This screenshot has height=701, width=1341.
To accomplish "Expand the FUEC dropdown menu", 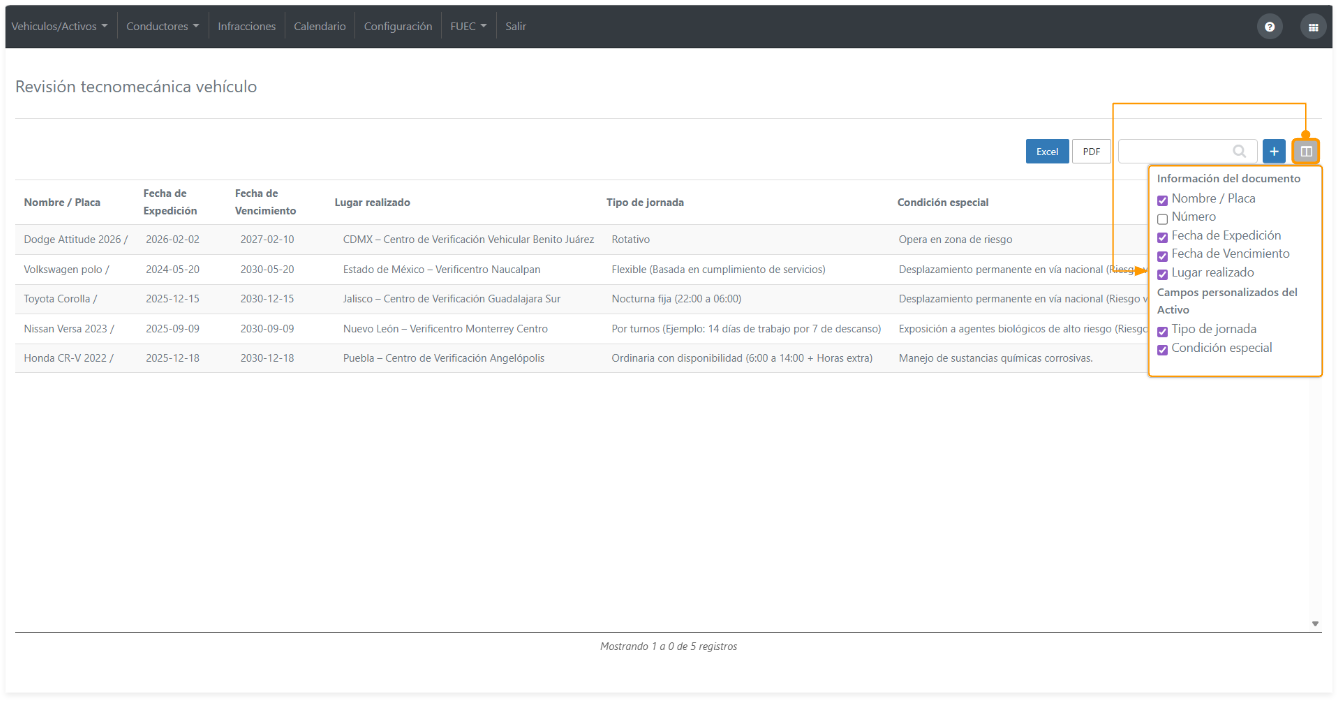I will click(x=468, y=26).
